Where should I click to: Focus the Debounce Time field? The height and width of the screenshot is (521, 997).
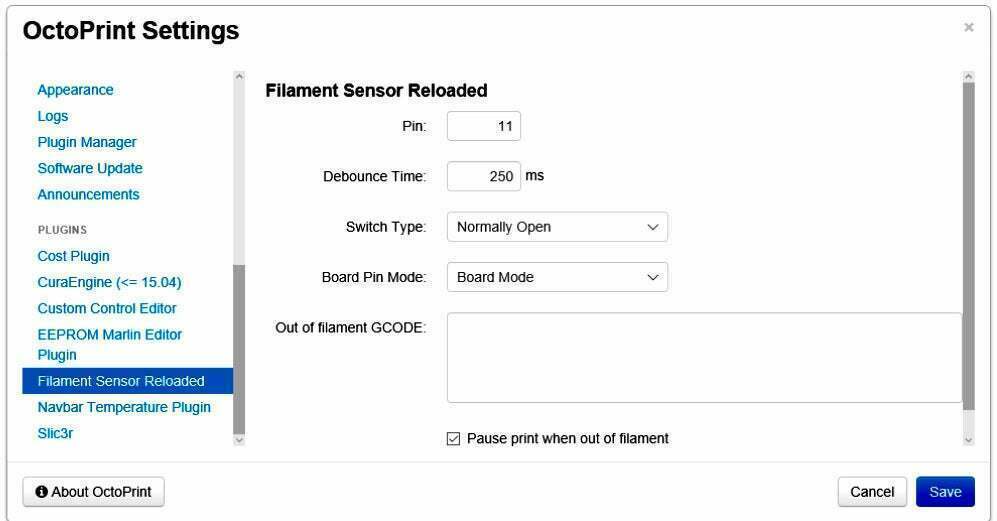[484, 176]
